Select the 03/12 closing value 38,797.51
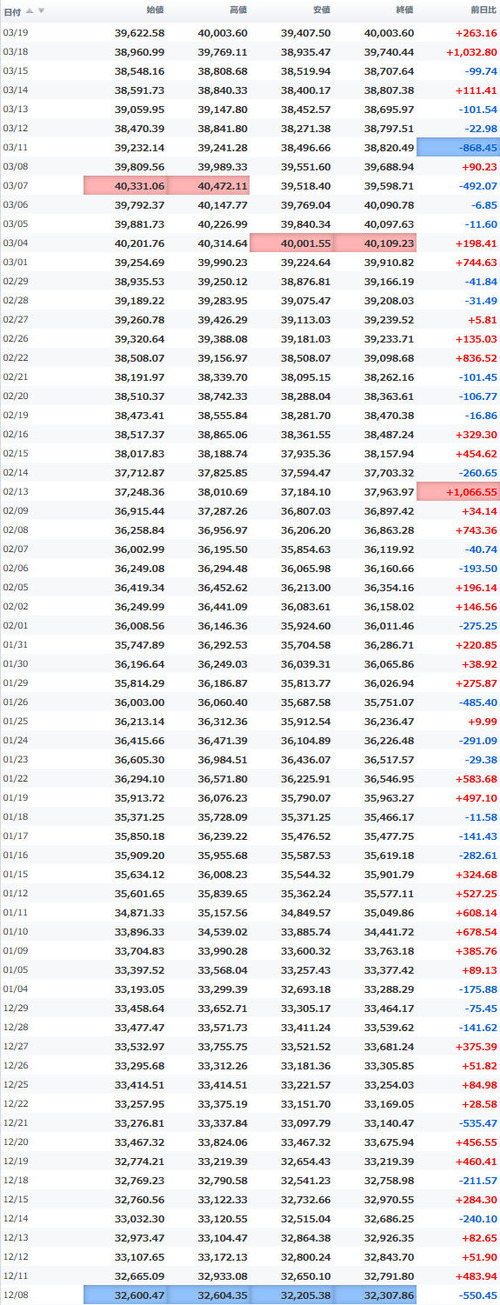The width and height of the screenshot is (500, 1305). coord(389,128)
